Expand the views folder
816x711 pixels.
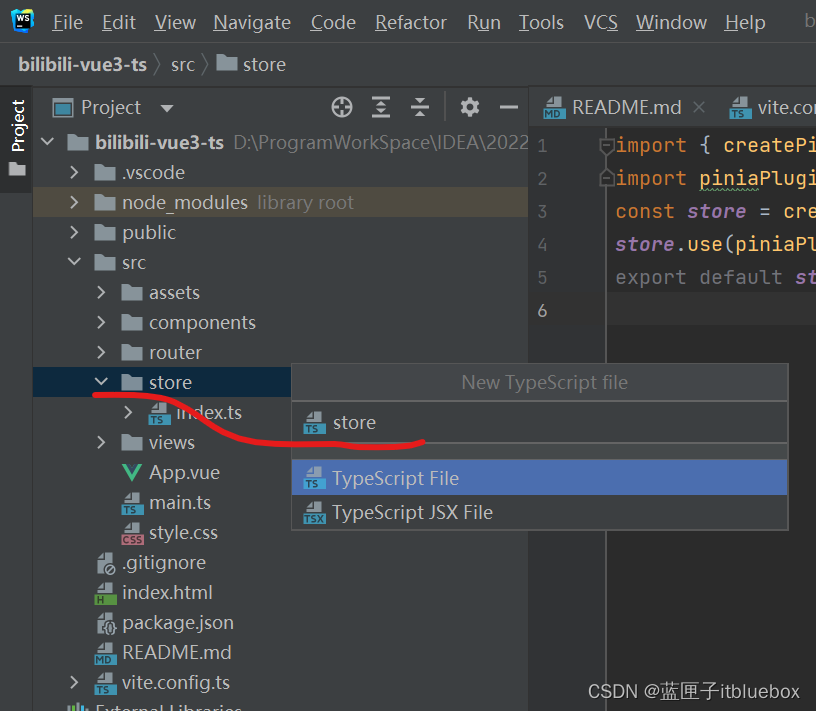pyautogui.click(x=101, y=443)
